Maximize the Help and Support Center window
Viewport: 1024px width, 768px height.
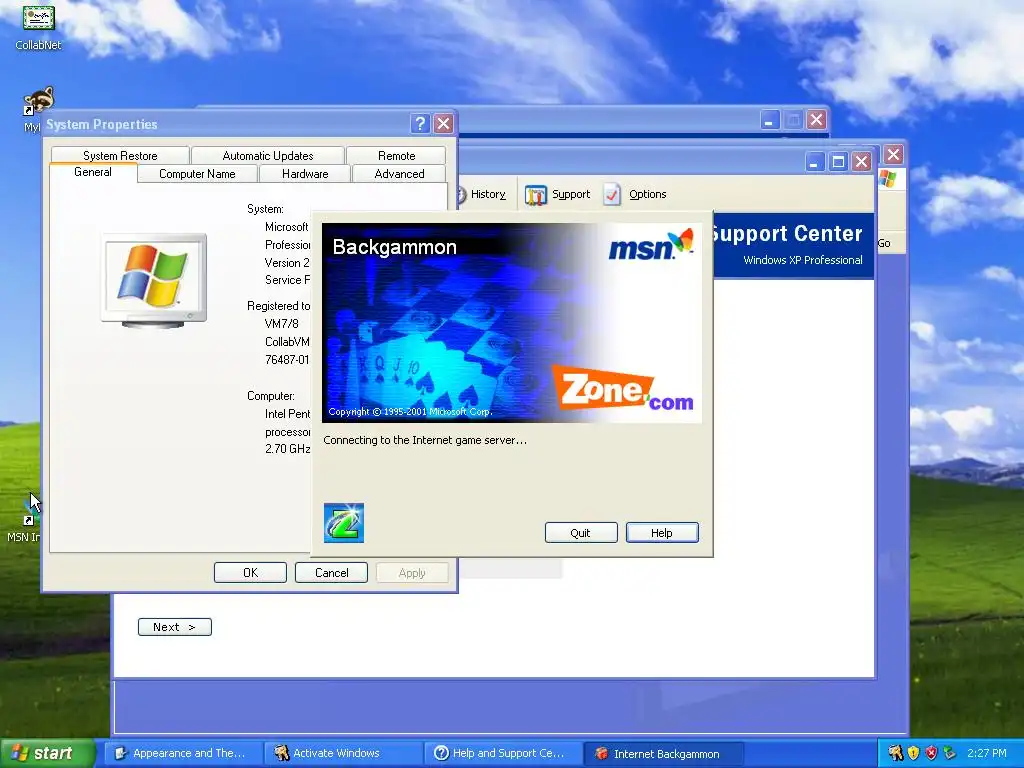(x=838, y=161)
